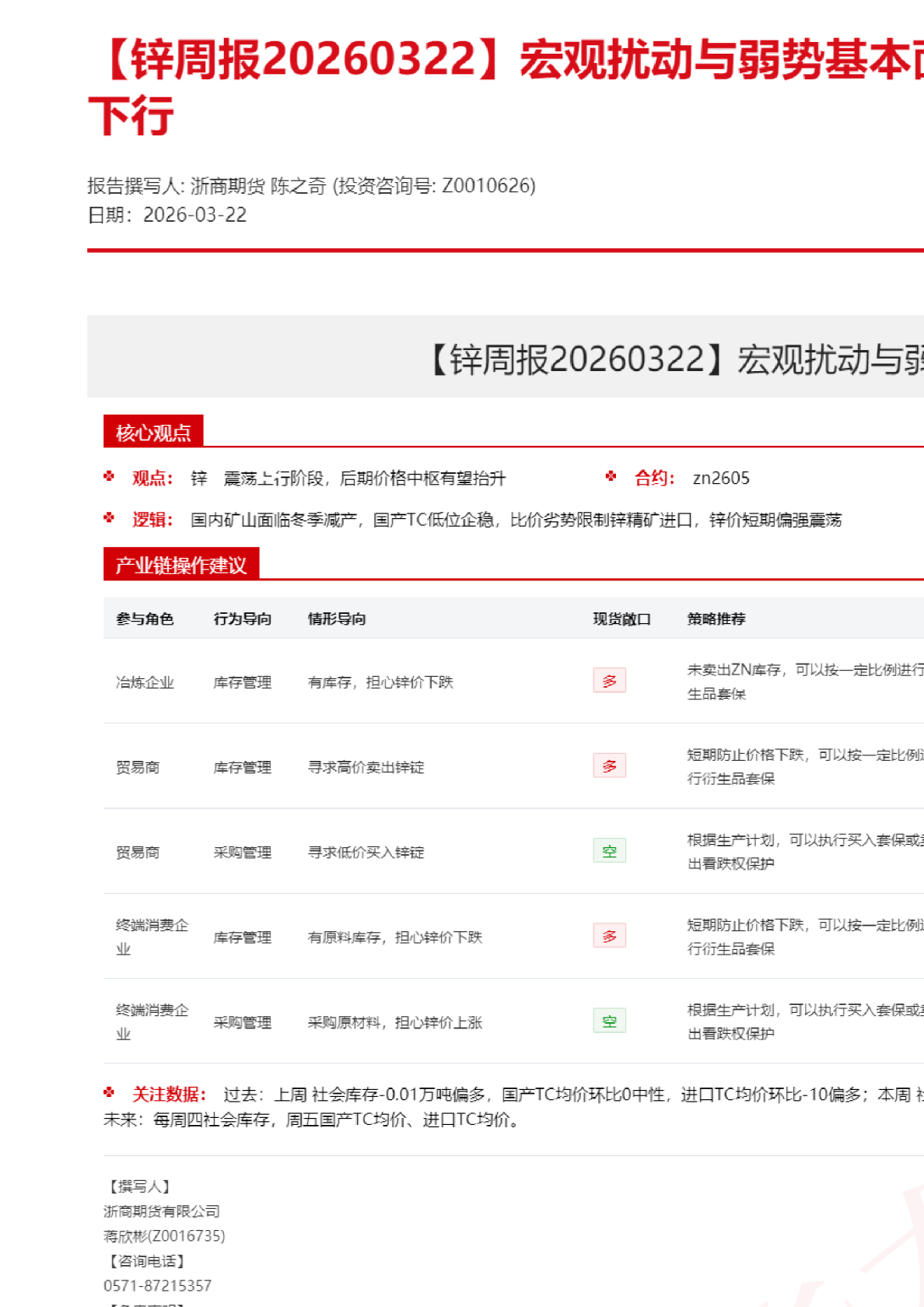Viewport: 924px width, 1307px height.
Task: Click the red bullet icon before 关注数据
Action: point(109,1092)
